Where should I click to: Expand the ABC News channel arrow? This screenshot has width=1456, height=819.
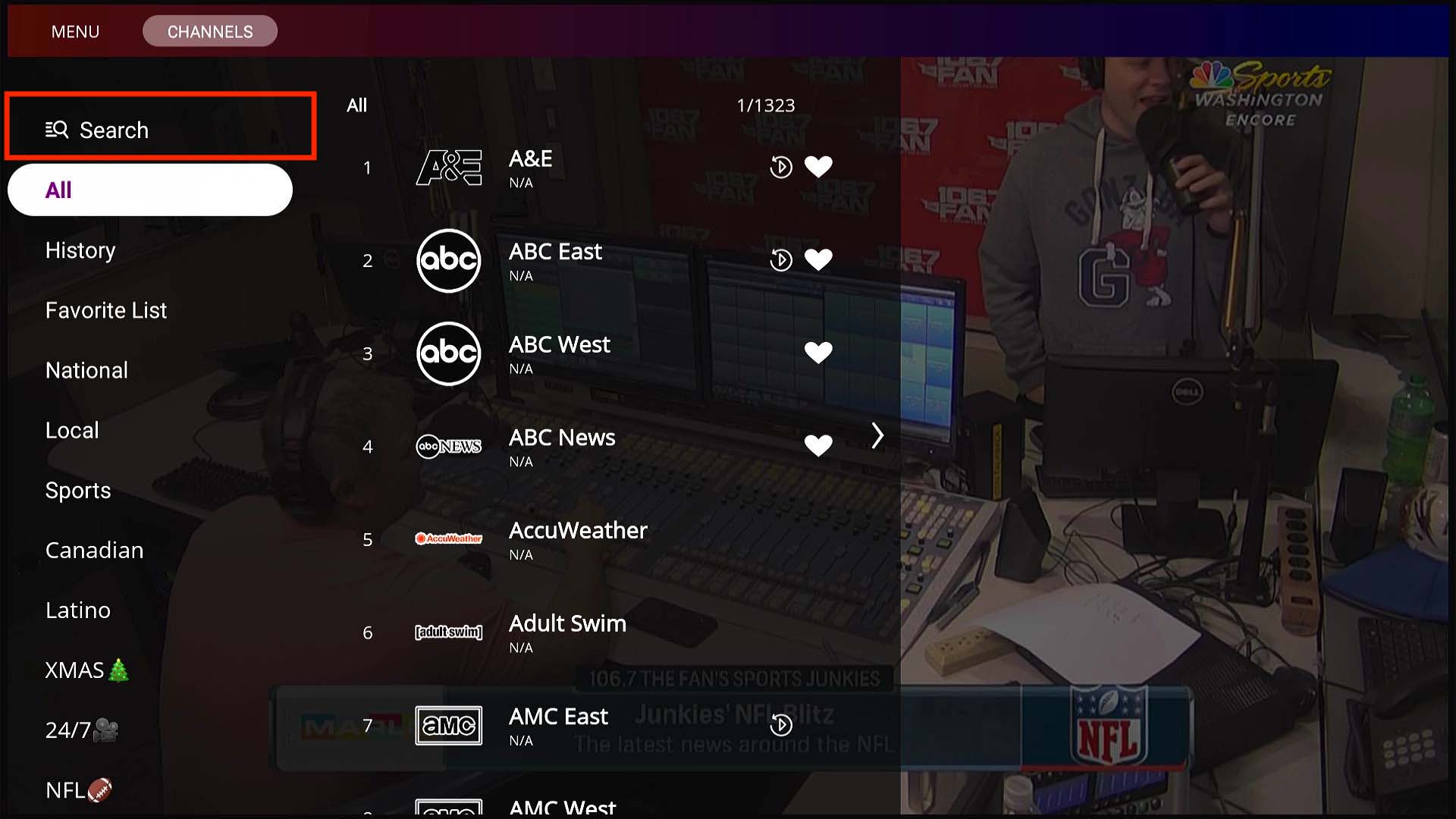point(877,437)
